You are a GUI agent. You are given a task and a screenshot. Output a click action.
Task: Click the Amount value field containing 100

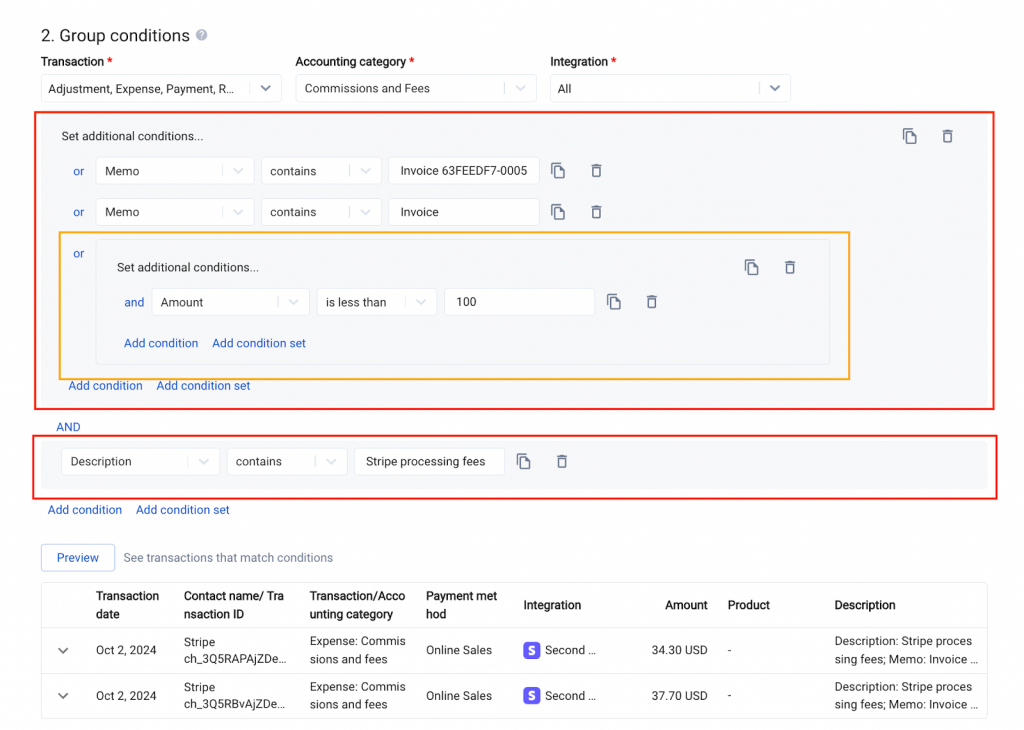(x=519, y=302)
